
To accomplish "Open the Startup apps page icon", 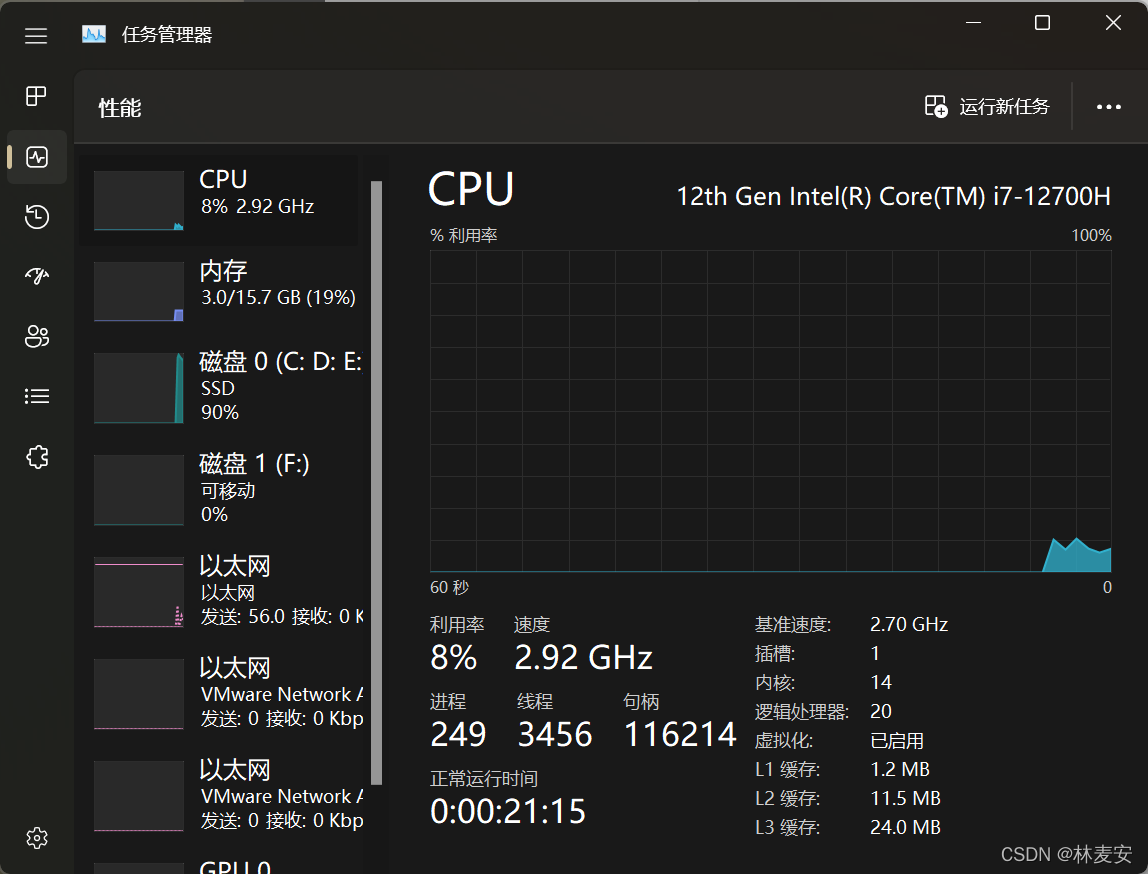I will coord(37,277).
